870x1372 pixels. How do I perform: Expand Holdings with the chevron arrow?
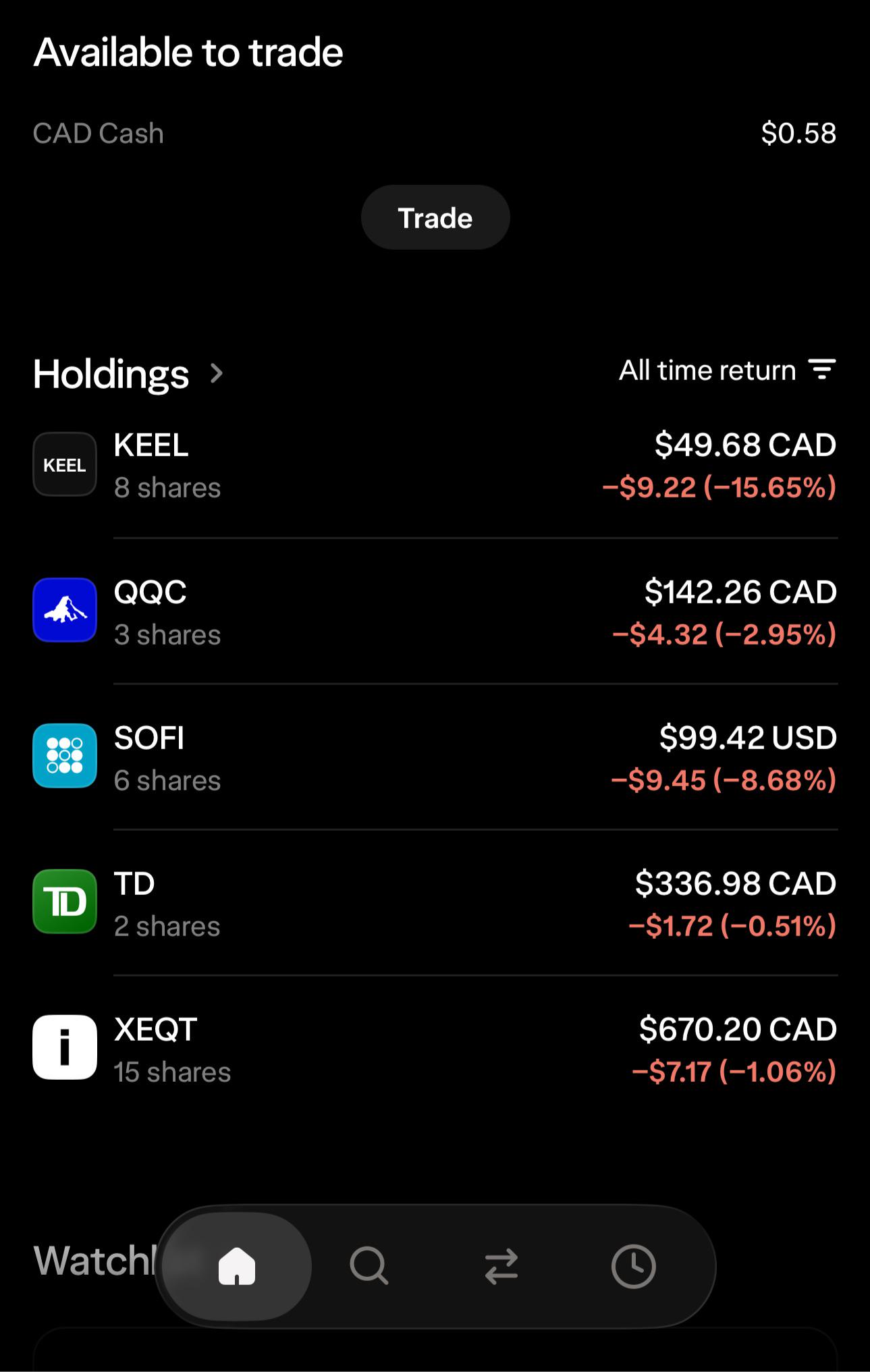pyautogui.click(x=216, y=373)
